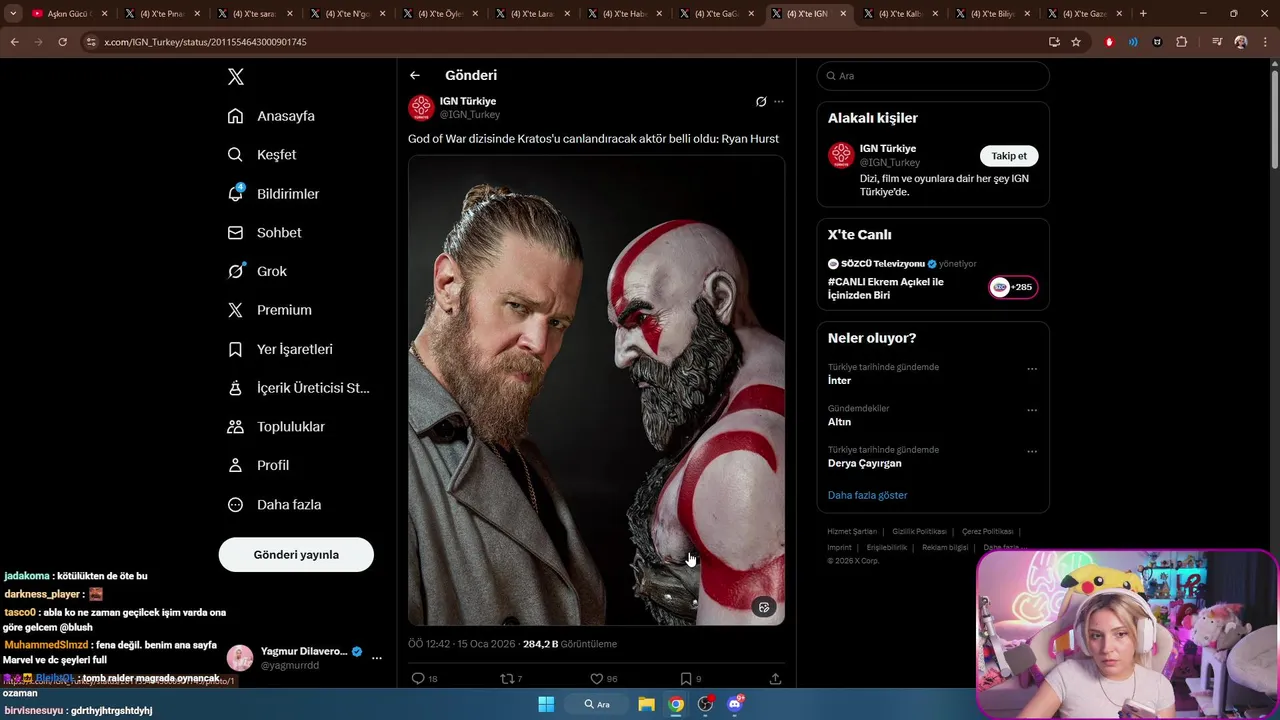Screen dimensions: 1280x720
Task: Click the Gönderi yayınla button
Action: coord(296,555)
